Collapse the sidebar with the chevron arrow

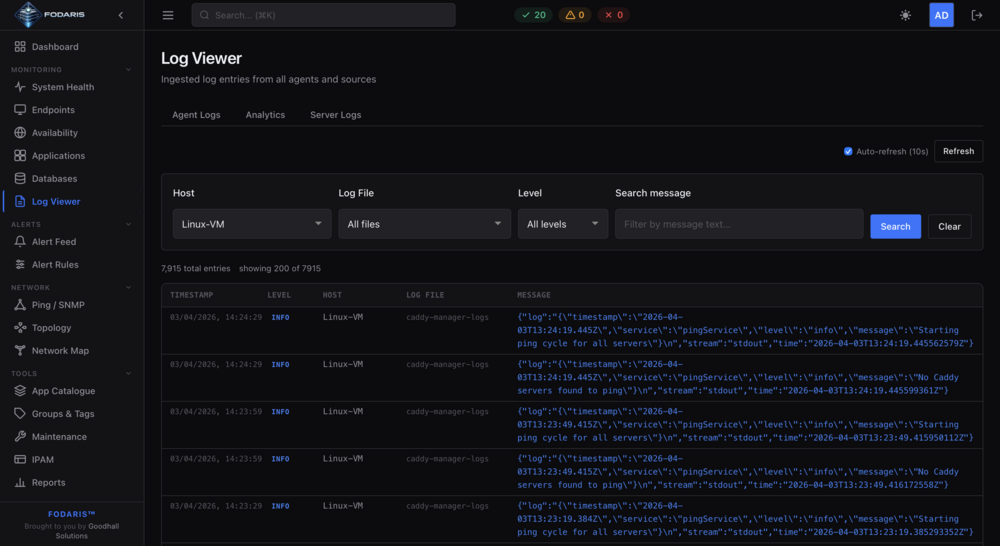(121, 15)
